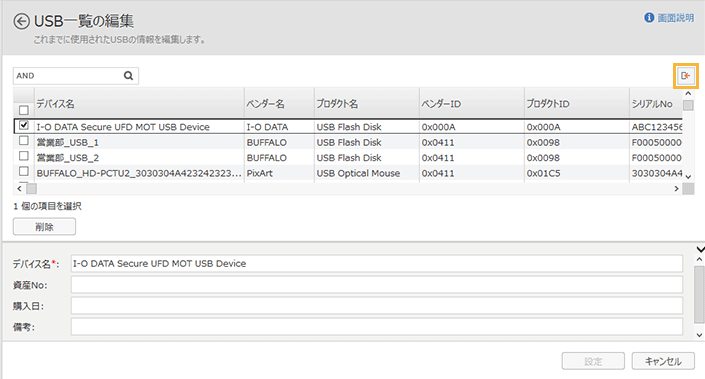Click the I-O DATA vendor cell
Viewport: 705px width, 379px height.
(x=279, y=127)
